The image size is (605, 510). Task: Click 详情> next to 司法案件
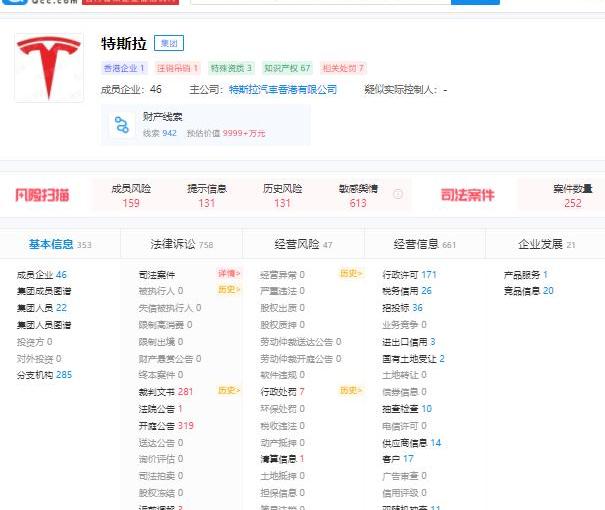point(229,274)
